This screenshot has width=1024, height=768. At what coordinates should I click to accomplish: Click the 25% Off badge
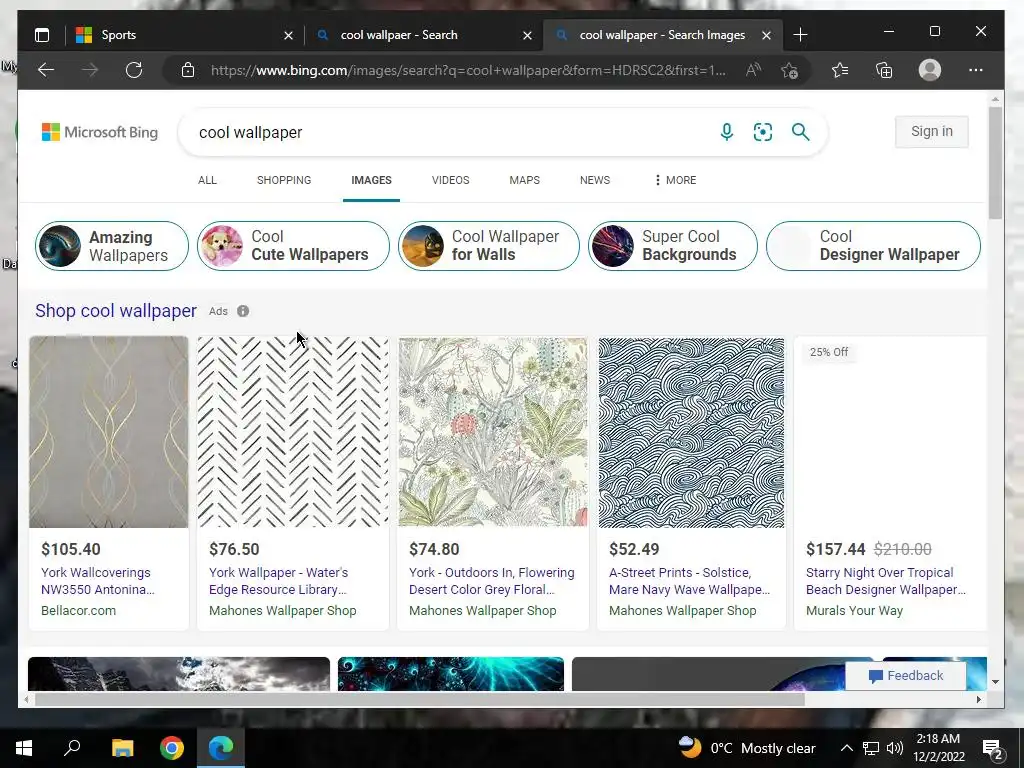(x=829, y=352)
